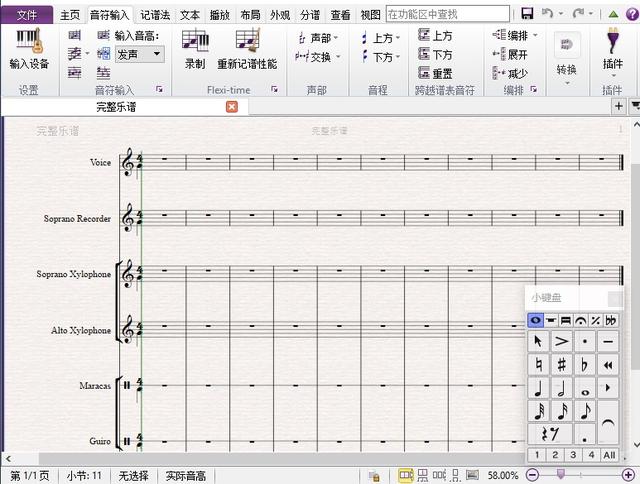The image size is (640, 484).
Task: Select the sixteenth note on the keypad
Action: pyautogui.click(x=562, y=411)
